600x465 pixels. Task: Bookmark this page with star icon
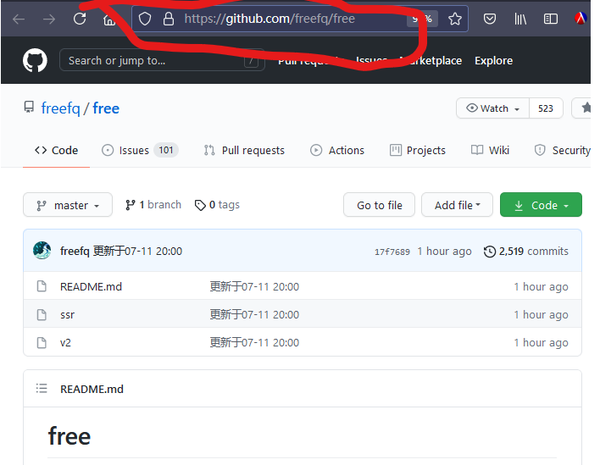click(x=455, y=19)
